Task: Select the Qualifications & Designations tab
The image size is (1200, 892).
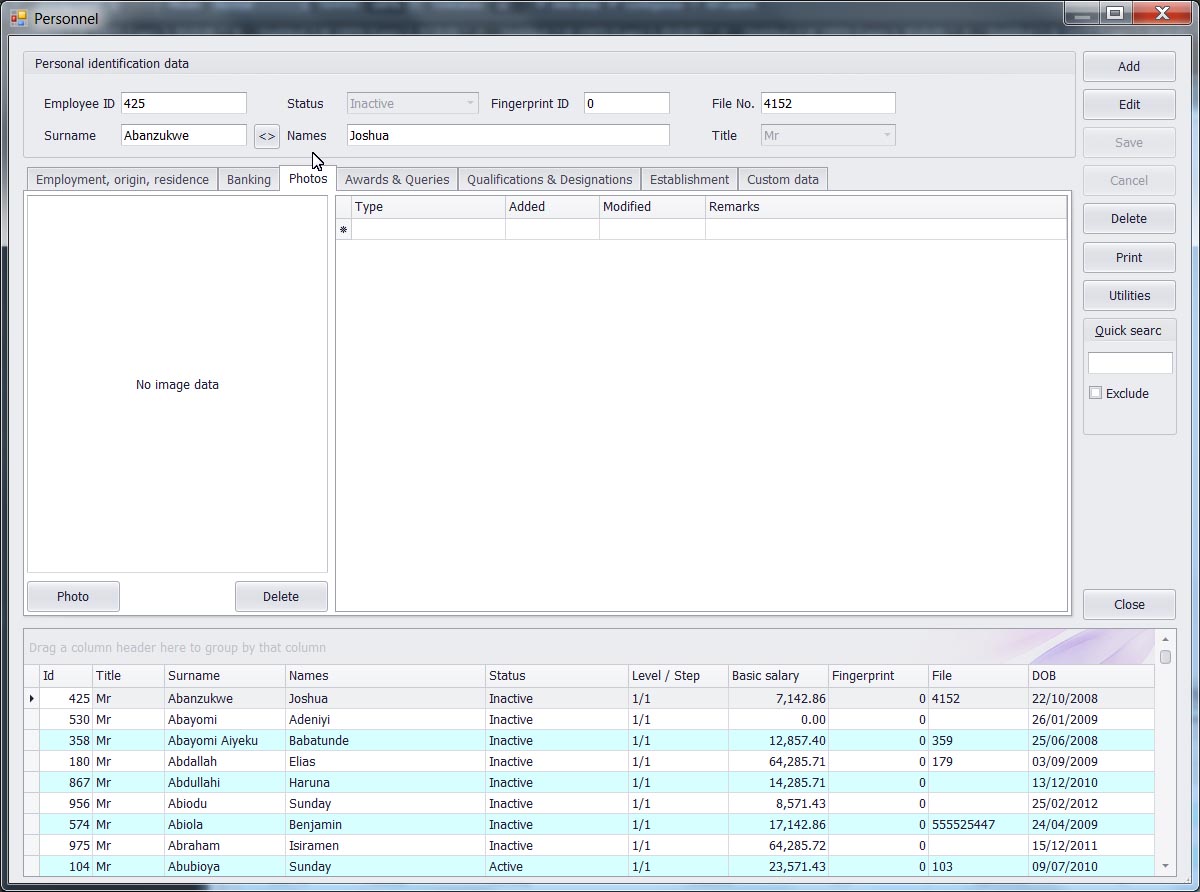Action: [549, 180]
